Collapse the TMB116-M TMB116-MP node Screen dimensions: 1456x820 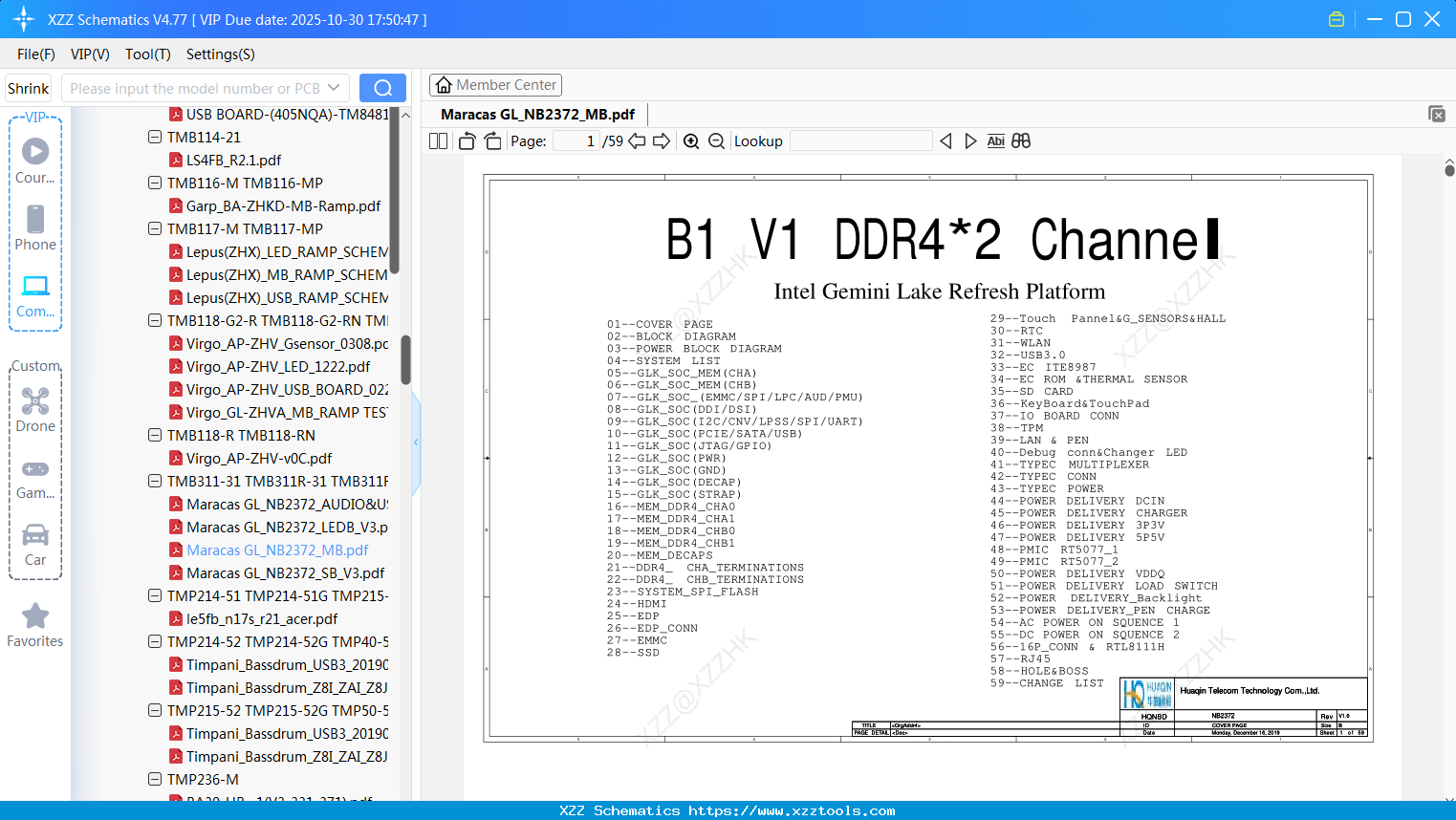point(155,183)
